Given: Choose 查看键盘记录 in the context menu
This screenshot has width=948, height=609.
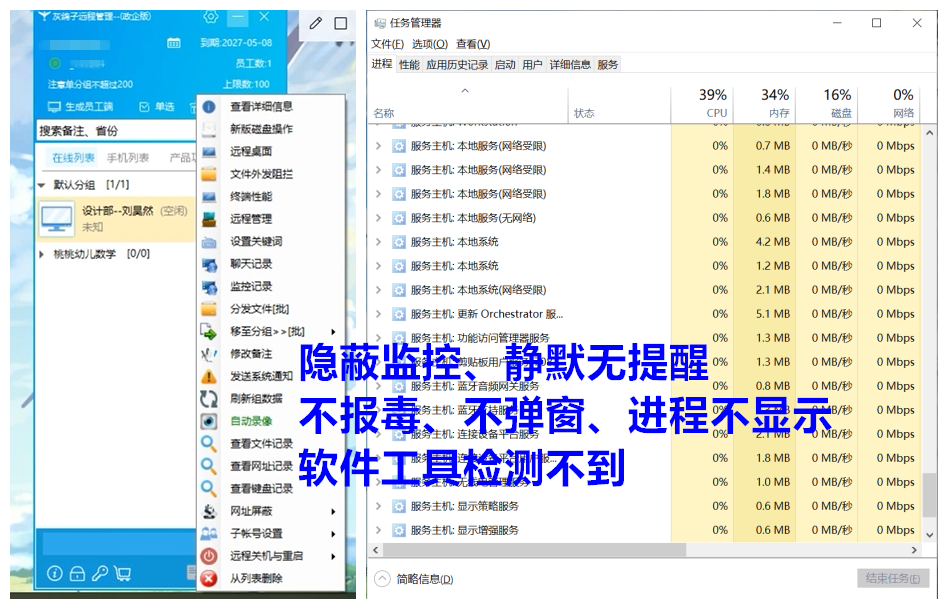Looking at the screenshot, I should [261, 489].
